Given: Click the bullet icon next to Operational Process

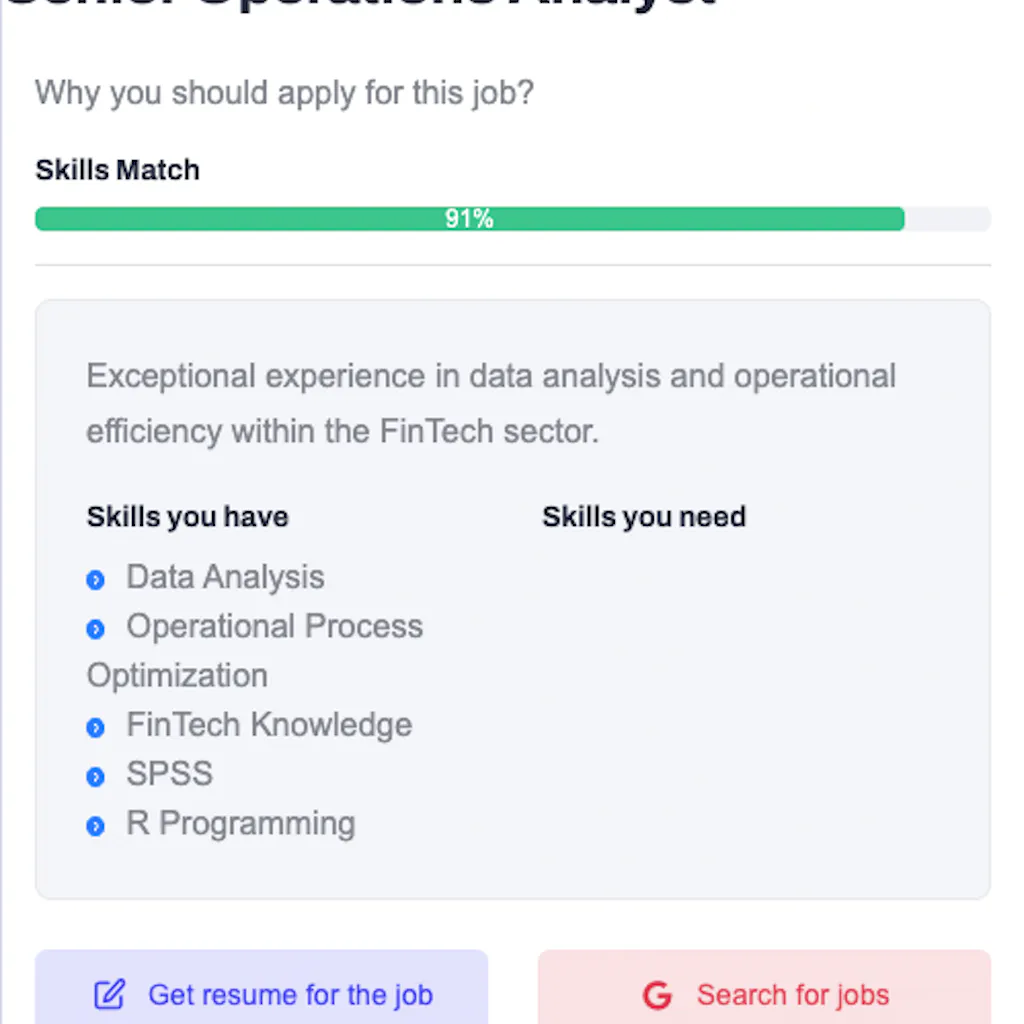Looking at the screenshot, I should tap(96, 629).
